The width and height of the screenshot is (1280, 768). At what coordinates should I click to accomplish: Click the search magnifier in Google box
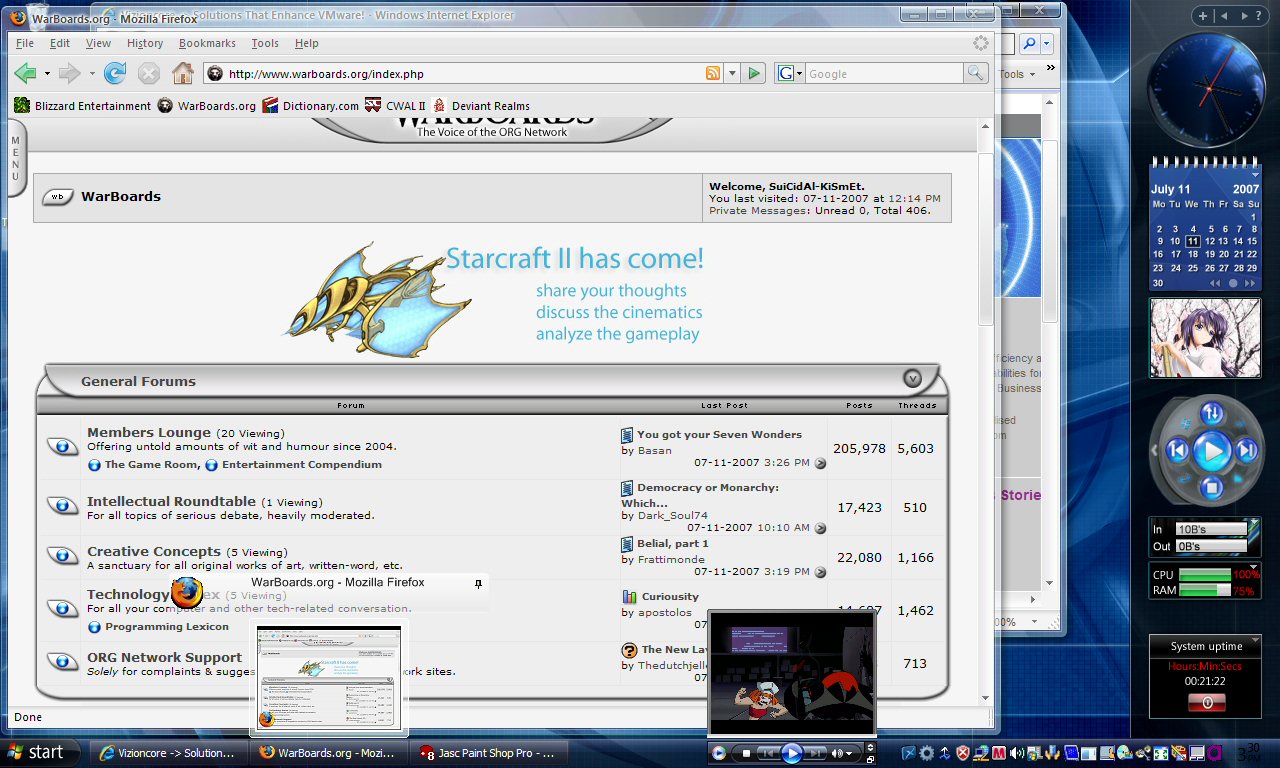(x=976, y=73)
